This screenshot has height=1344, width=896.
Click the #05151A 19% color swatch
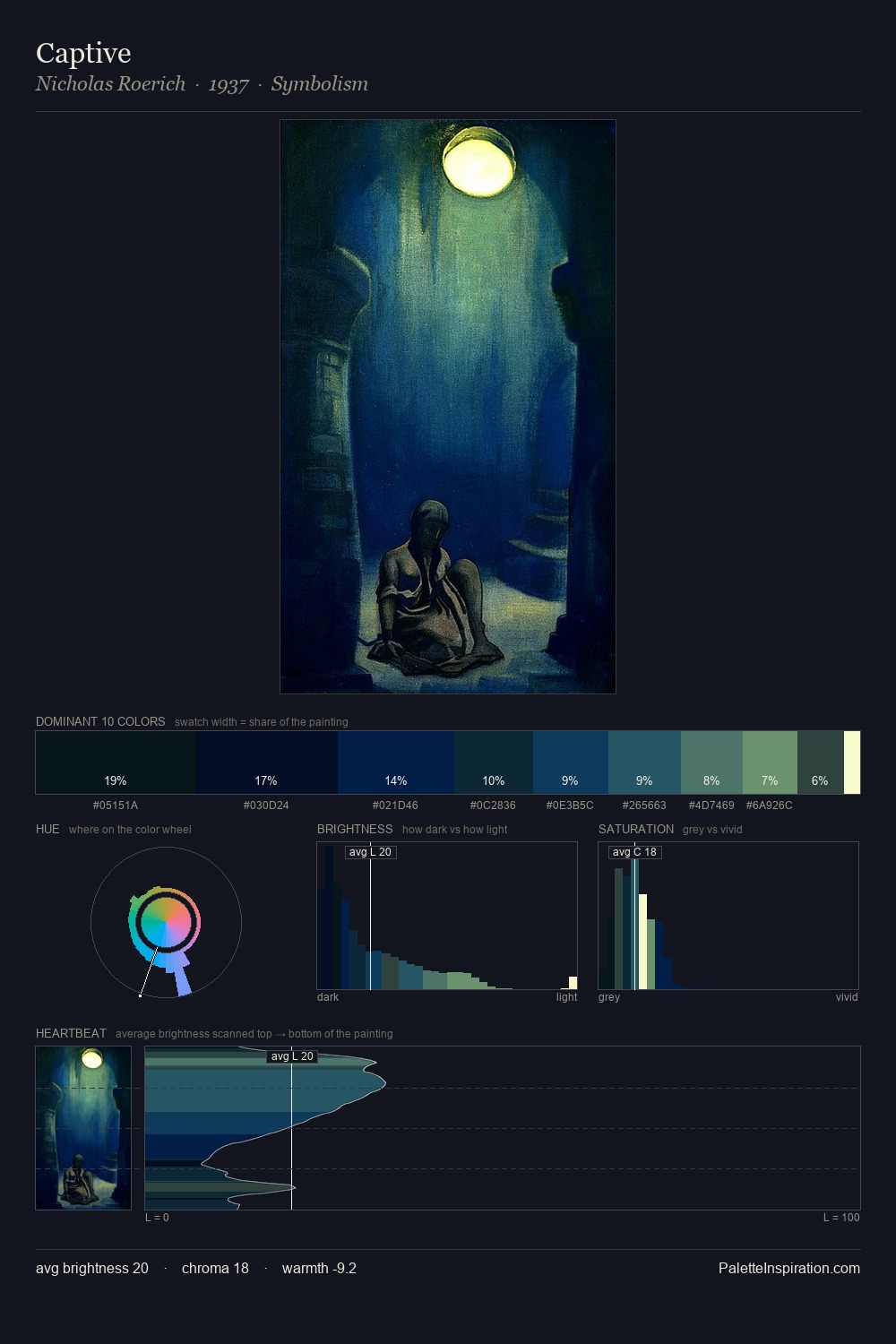click(116, 762)
